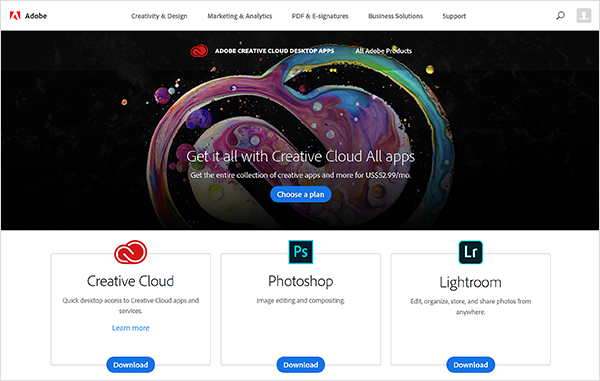Click the Photoshop Ps app icon
600x381 pixels.
pyautogui.click(x=300, y=252)
